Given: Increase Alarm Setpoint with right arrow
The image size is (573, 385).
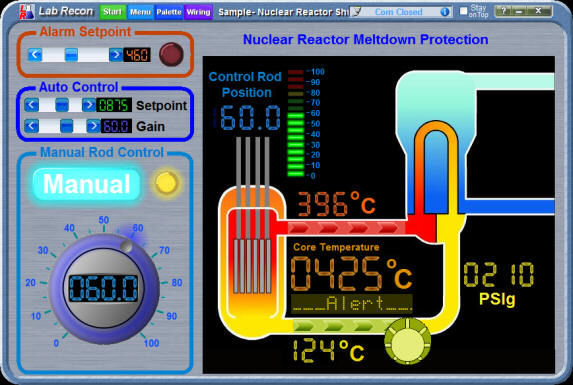Looking at the screenshot, I should [116, 55].
